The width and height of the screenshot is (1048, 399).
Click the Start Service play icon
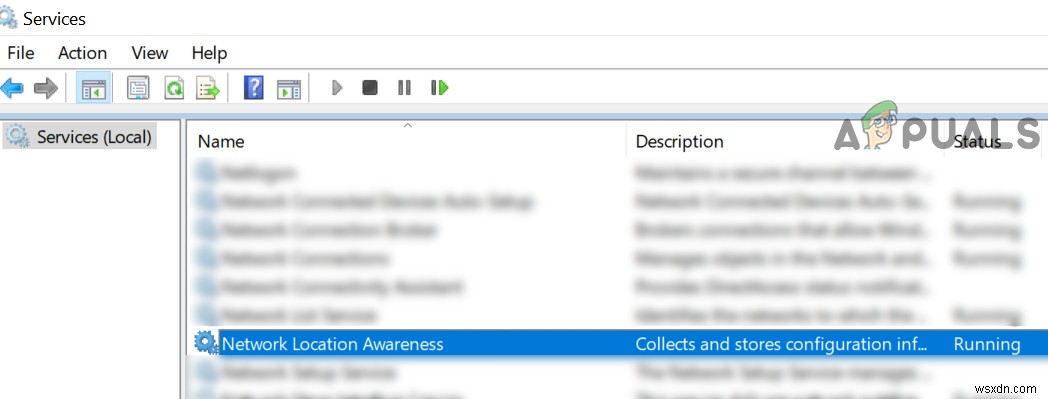tap(337, 88)
